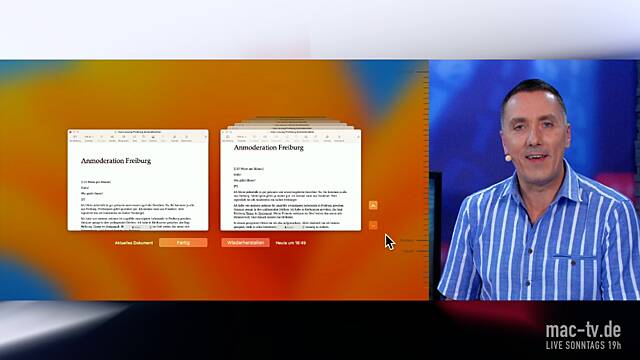
Task: Open Darstellung menu in current document toolbar
Action: coord(75,138)
